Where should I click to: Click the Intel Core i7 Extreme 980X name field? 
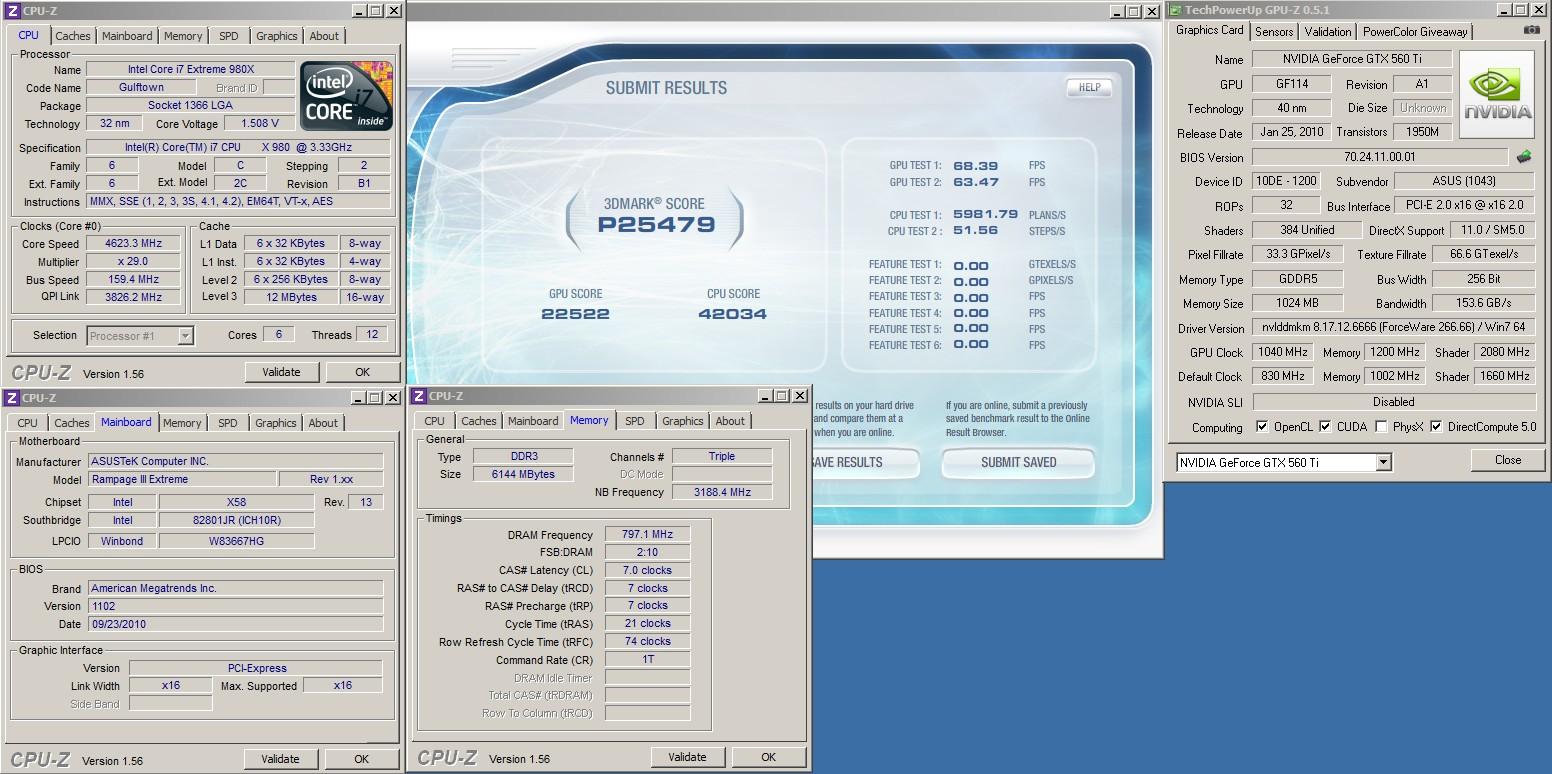(x=190, y=69)
